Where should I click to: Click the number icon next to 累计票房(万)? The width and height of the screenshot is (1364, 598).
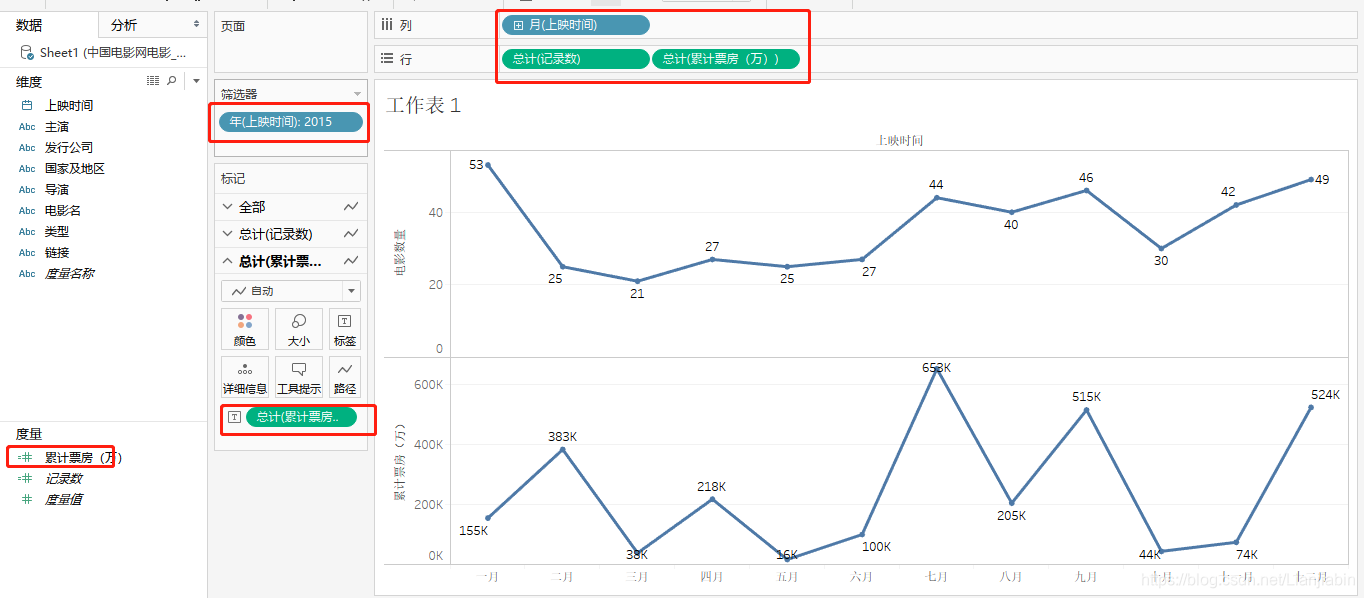coord(26,457)
